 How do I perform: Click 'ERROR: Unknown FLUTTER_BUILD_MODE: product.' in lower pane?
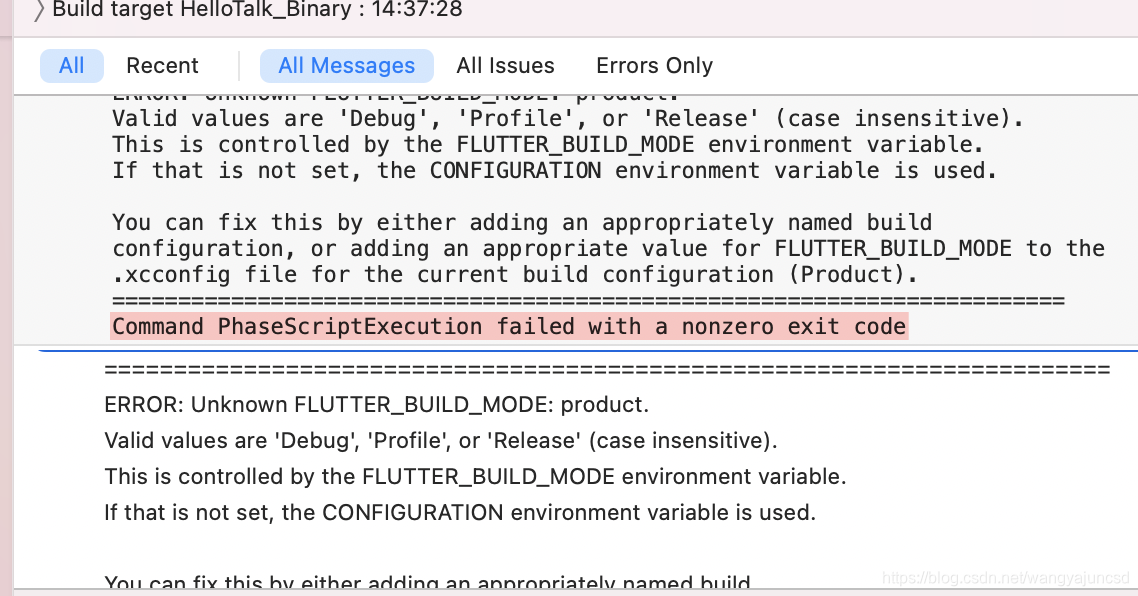pos(377,404)
